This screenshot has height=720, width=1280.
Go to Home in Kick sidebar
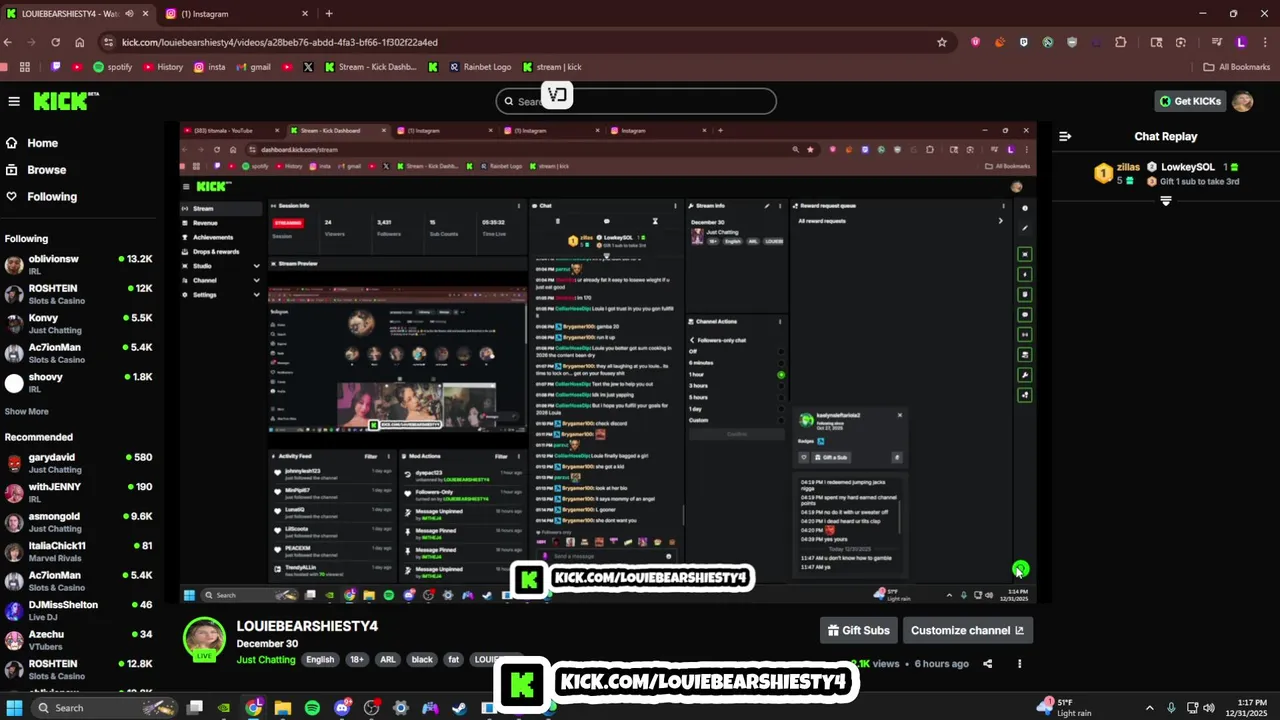click(42, 143)
